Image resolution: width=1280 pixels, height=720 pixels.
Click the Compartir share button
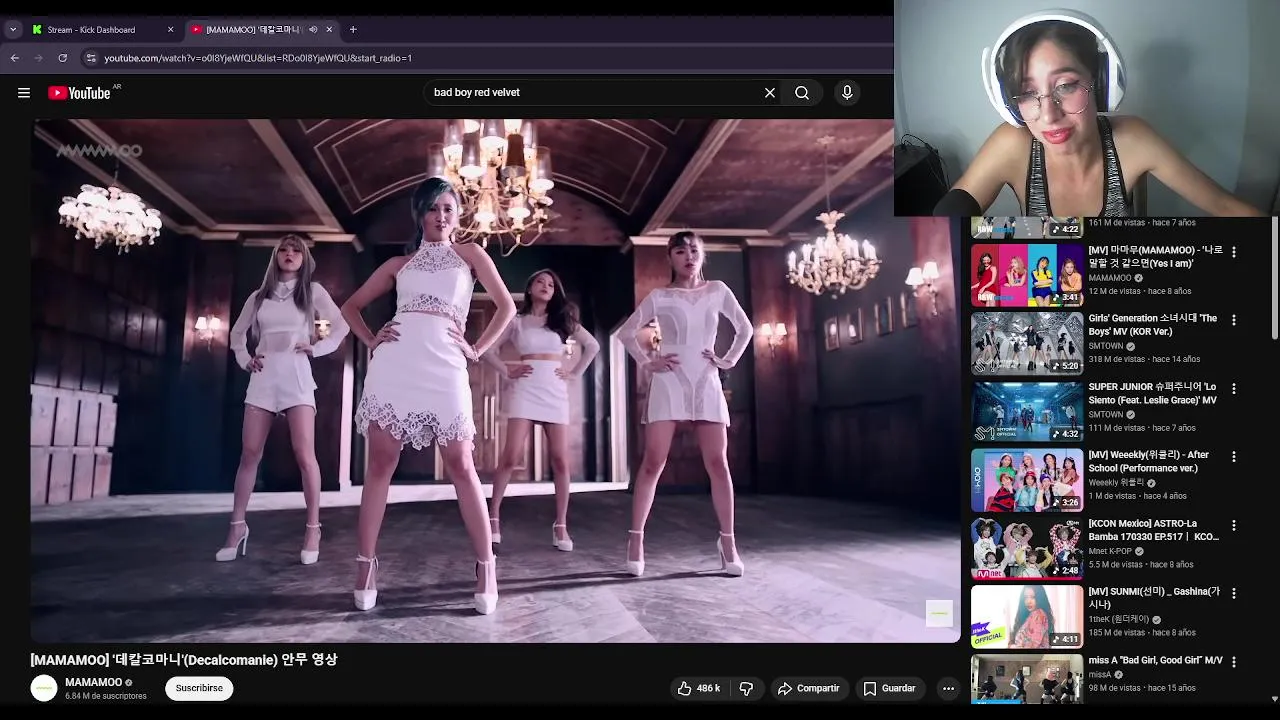pos(809,688)
